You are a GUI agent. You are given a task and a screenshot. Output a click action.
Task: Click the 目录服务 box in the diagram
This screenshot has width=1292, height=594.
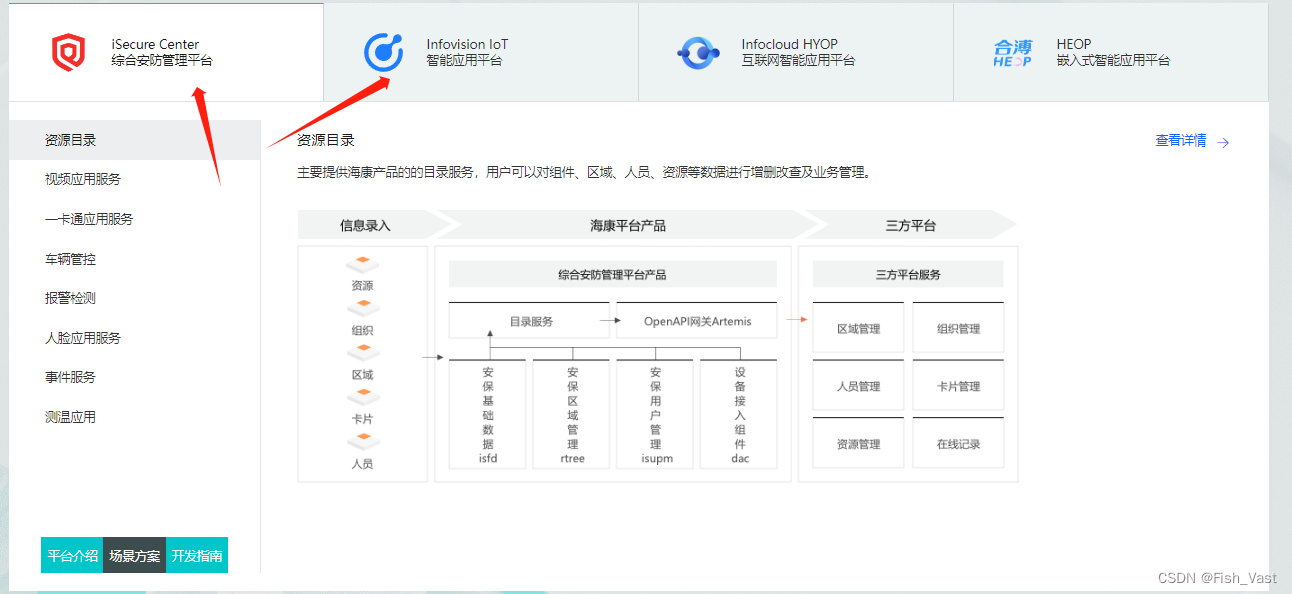click(x=529, y=321)
